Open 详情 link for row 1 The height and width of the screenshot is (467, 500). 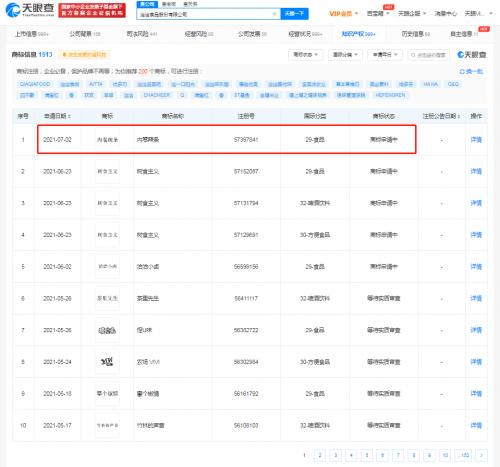click(476, 140)
